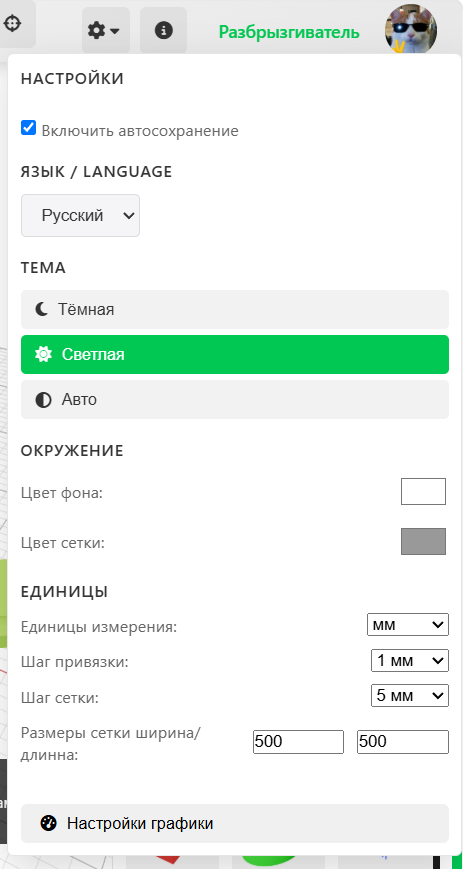466x869 pixels.
Task: Select the Тёмная theme option
Action: 235,309
